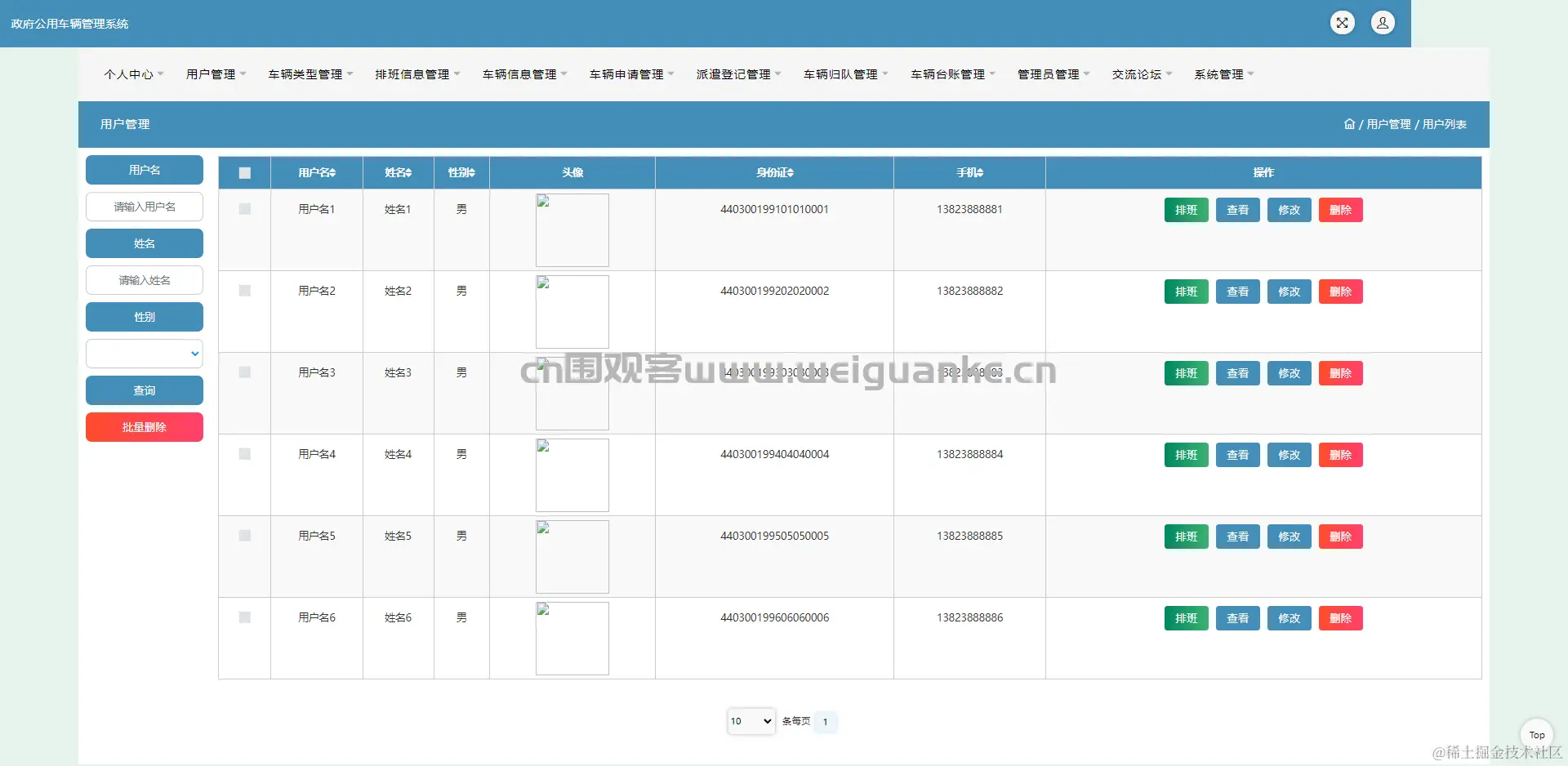This screenshot has width=1568, height=766.
Task: Open the 管理员管理 menu item
Action: [1053, 74]
